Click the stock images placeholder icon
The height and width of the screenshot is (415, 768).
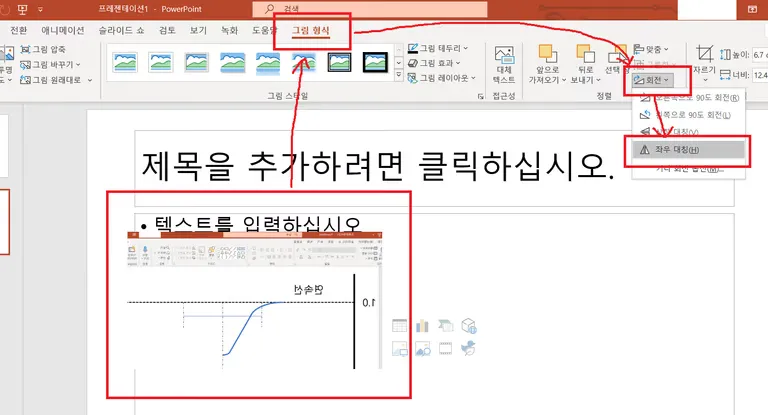(422, 348)
